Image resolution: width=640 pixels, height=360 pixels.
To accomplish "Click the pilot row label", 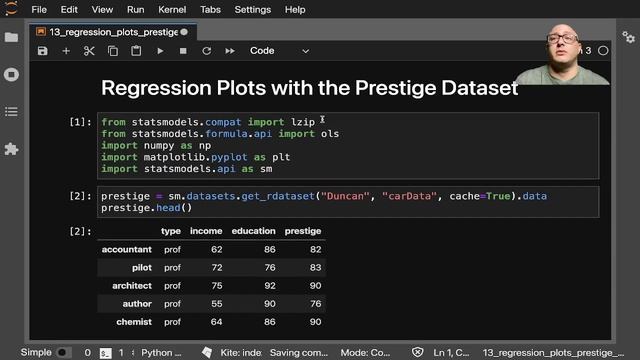I will (142, 268).
